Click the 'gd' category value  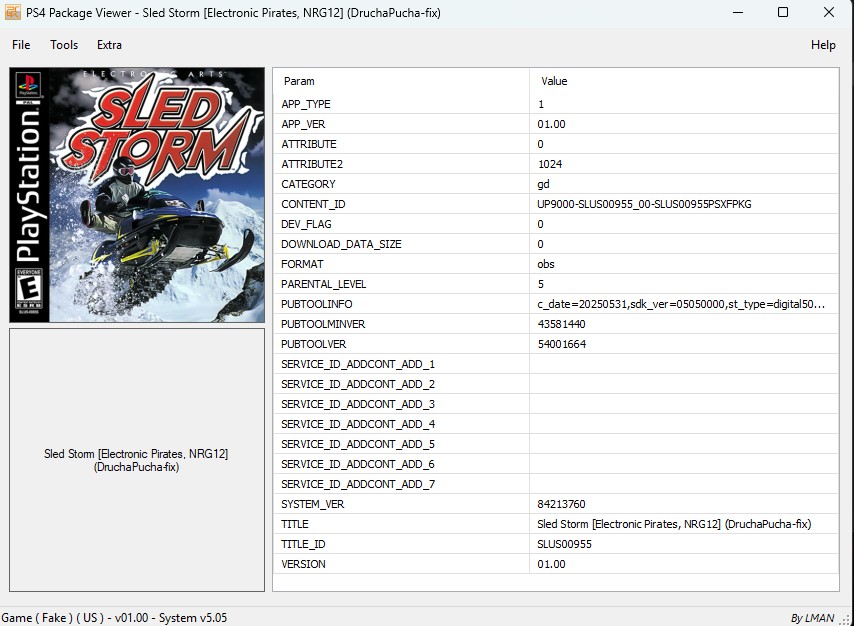tap(544, 184)
